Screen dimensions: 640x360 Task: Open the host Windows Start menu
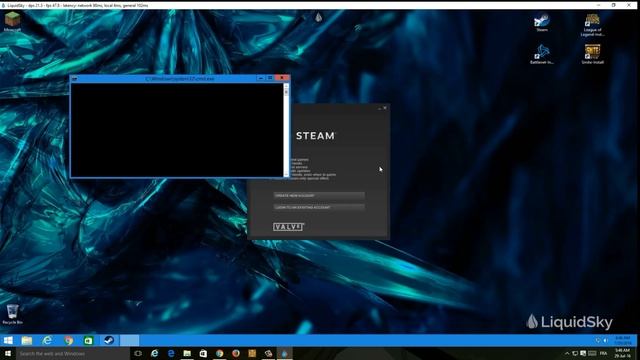(x=8, y=353)
